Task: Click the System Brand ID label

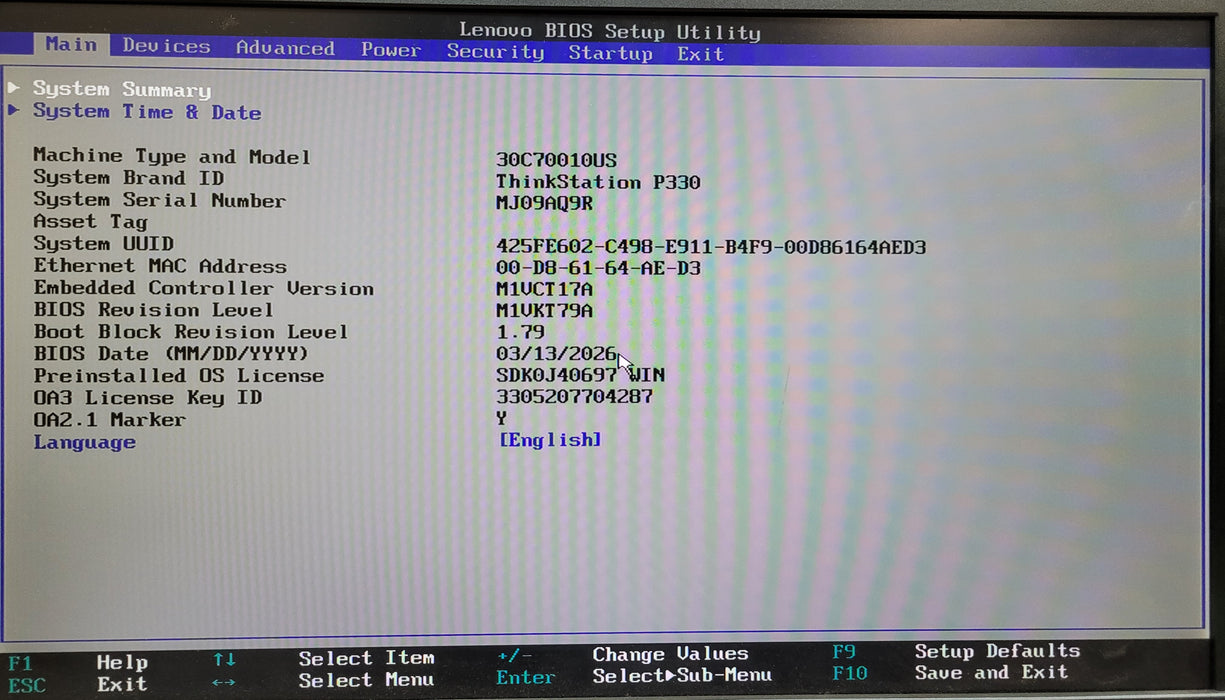Action: click(x=128, y=178)
